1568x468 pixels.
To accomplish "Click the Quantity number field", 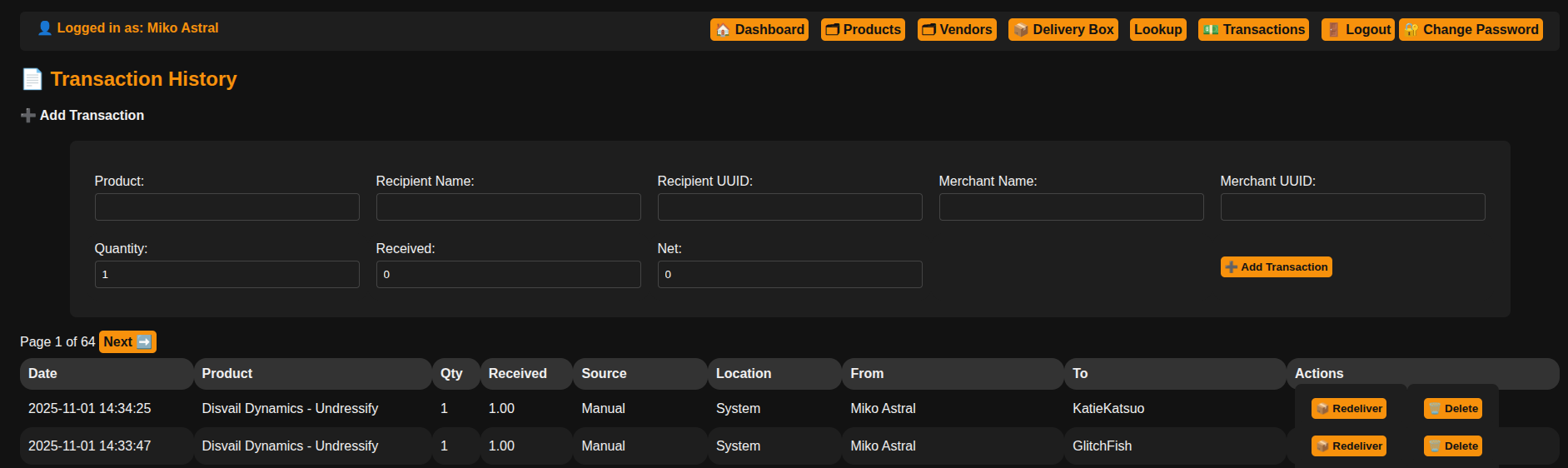I will click(226, 275).
